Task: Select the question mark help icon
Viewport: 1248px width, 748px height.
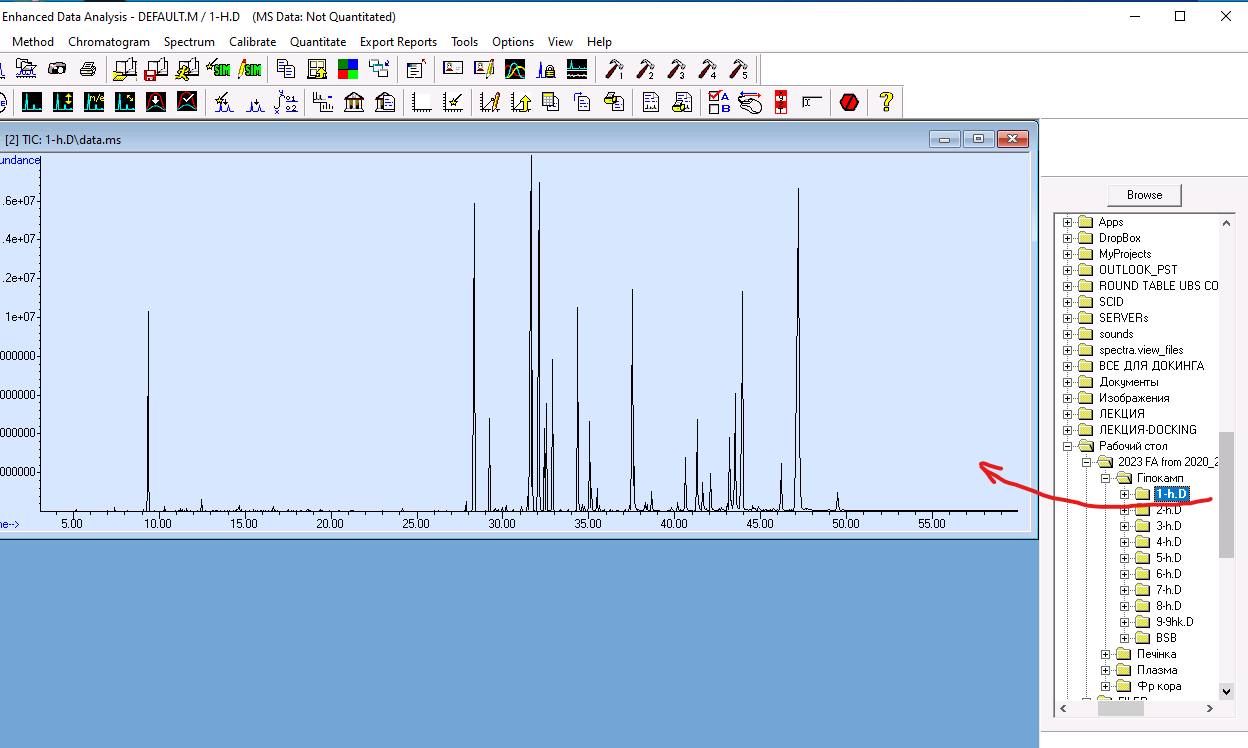Action: point(886,101)
